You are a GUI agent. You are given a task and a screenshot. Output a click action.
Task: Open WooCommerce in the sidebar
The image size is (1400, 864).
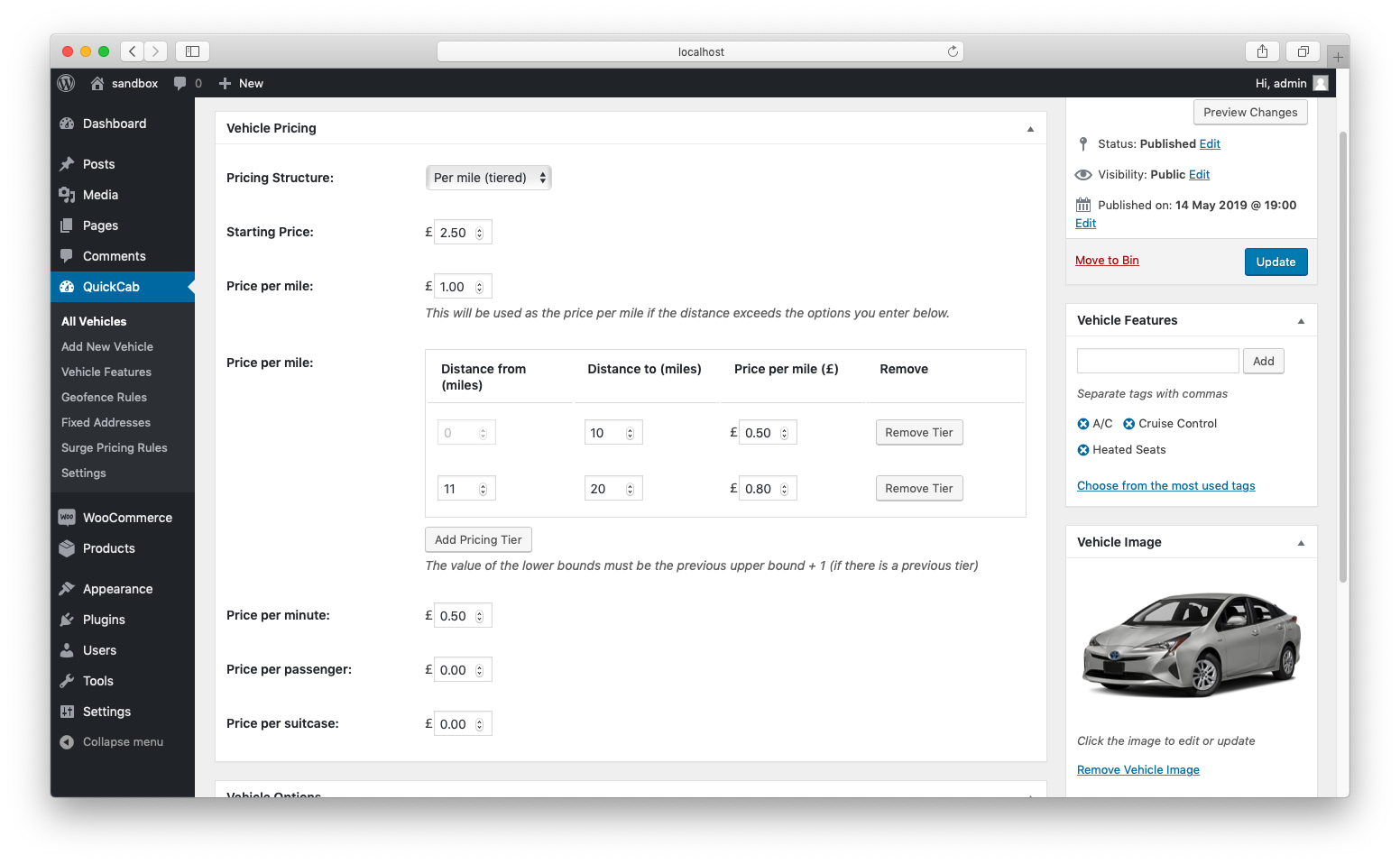tap(127, 518)
